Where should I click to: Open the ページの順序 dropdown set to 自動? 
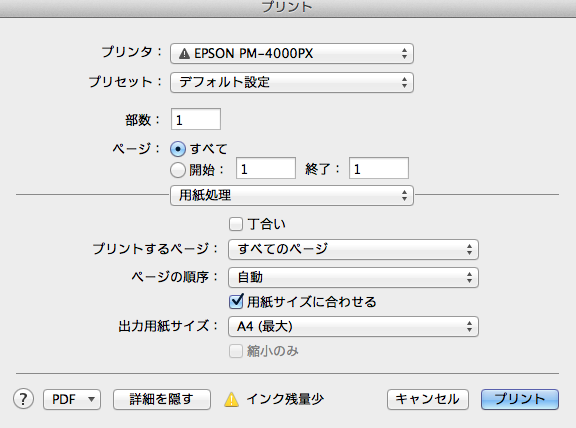click(x=353, y=277)
